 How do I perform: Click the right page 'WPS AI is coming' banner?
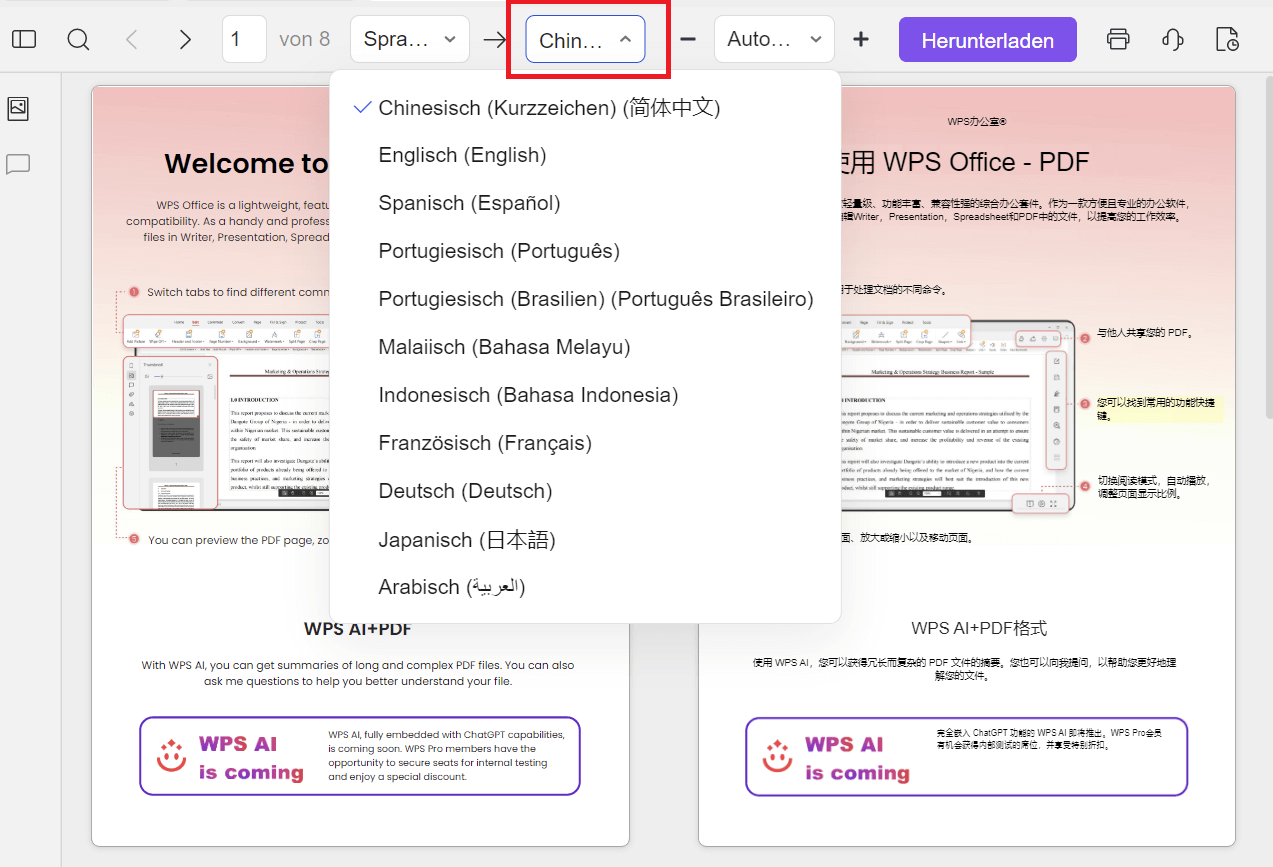[x=966, y=757]
